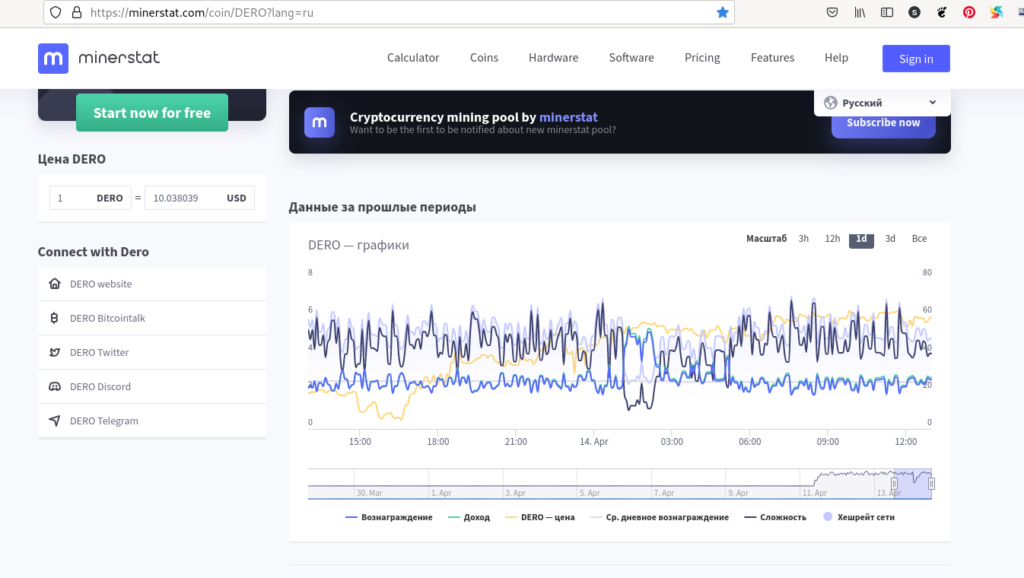Focus the USD price input field
1024x578 pixels.
[199, 198]
